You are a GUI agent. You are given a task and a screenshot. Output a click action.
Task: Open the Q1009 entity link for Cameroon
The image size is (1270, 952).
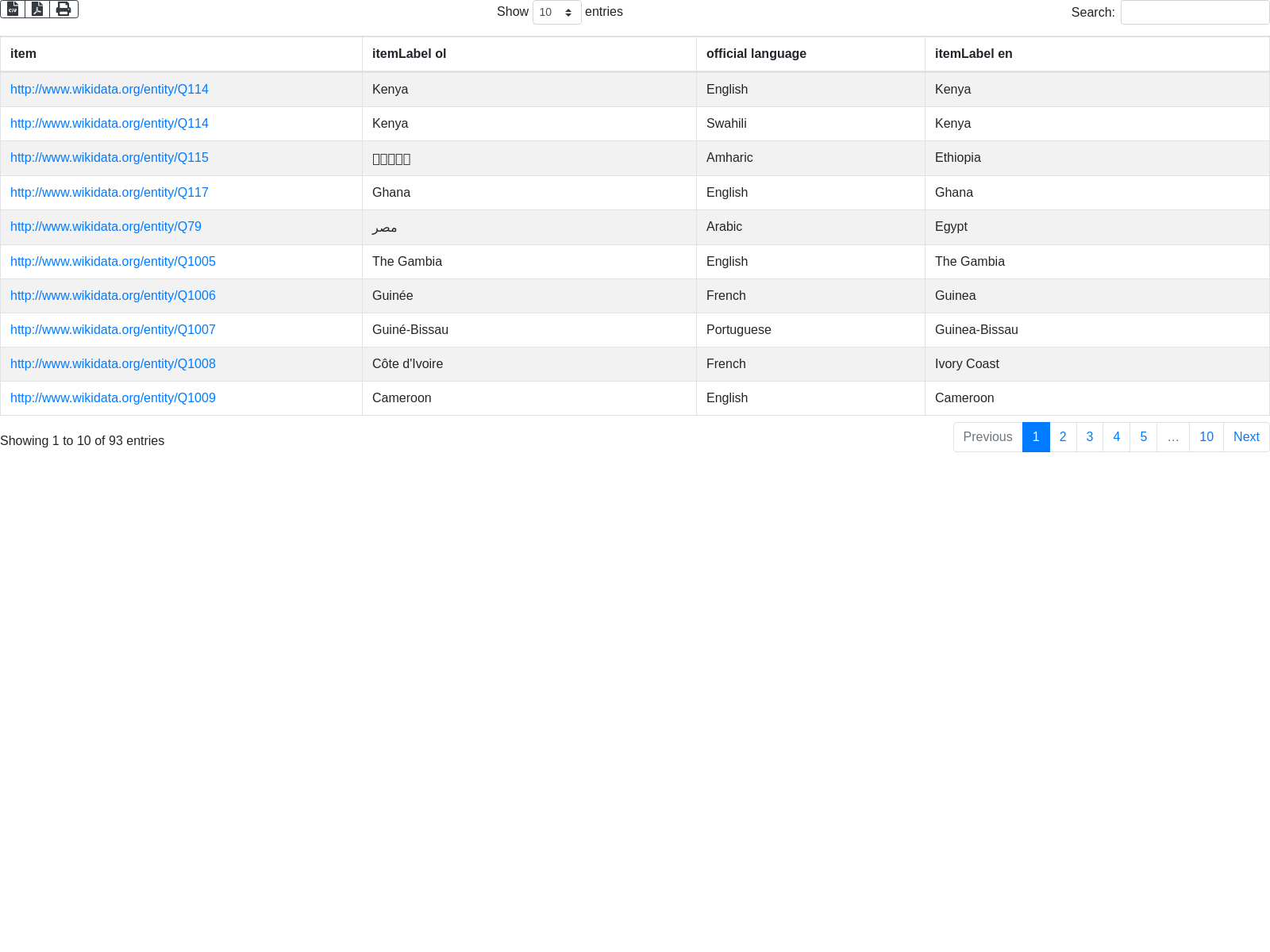(x=113, y=398)
